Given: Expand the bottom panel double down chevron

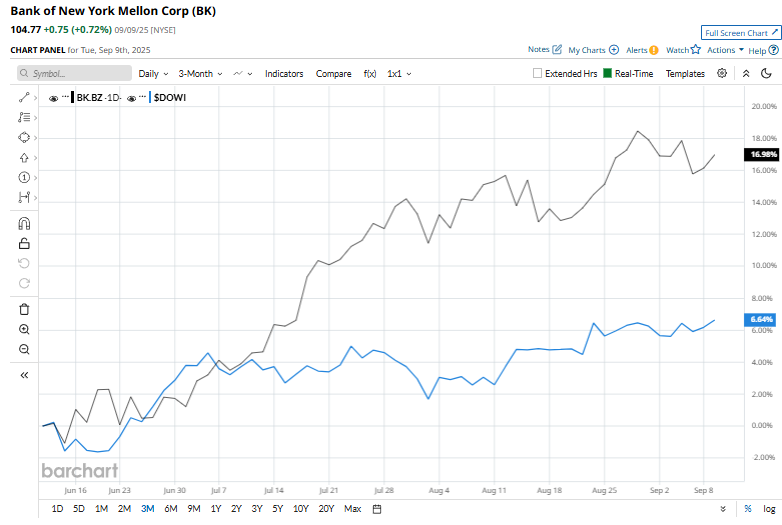Looking at the screenshot, I should (x=723, y=509).
